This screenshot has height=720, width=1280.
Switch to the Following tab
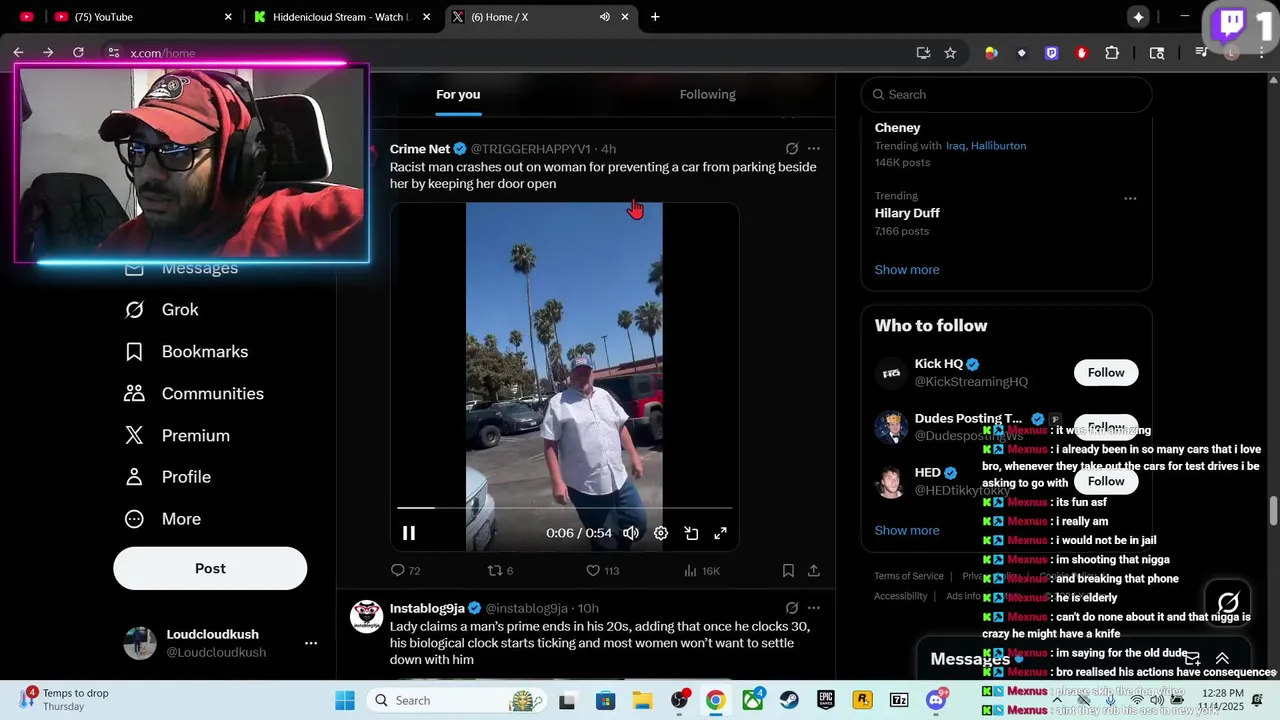pyautogui.click(x=708, y=95)
